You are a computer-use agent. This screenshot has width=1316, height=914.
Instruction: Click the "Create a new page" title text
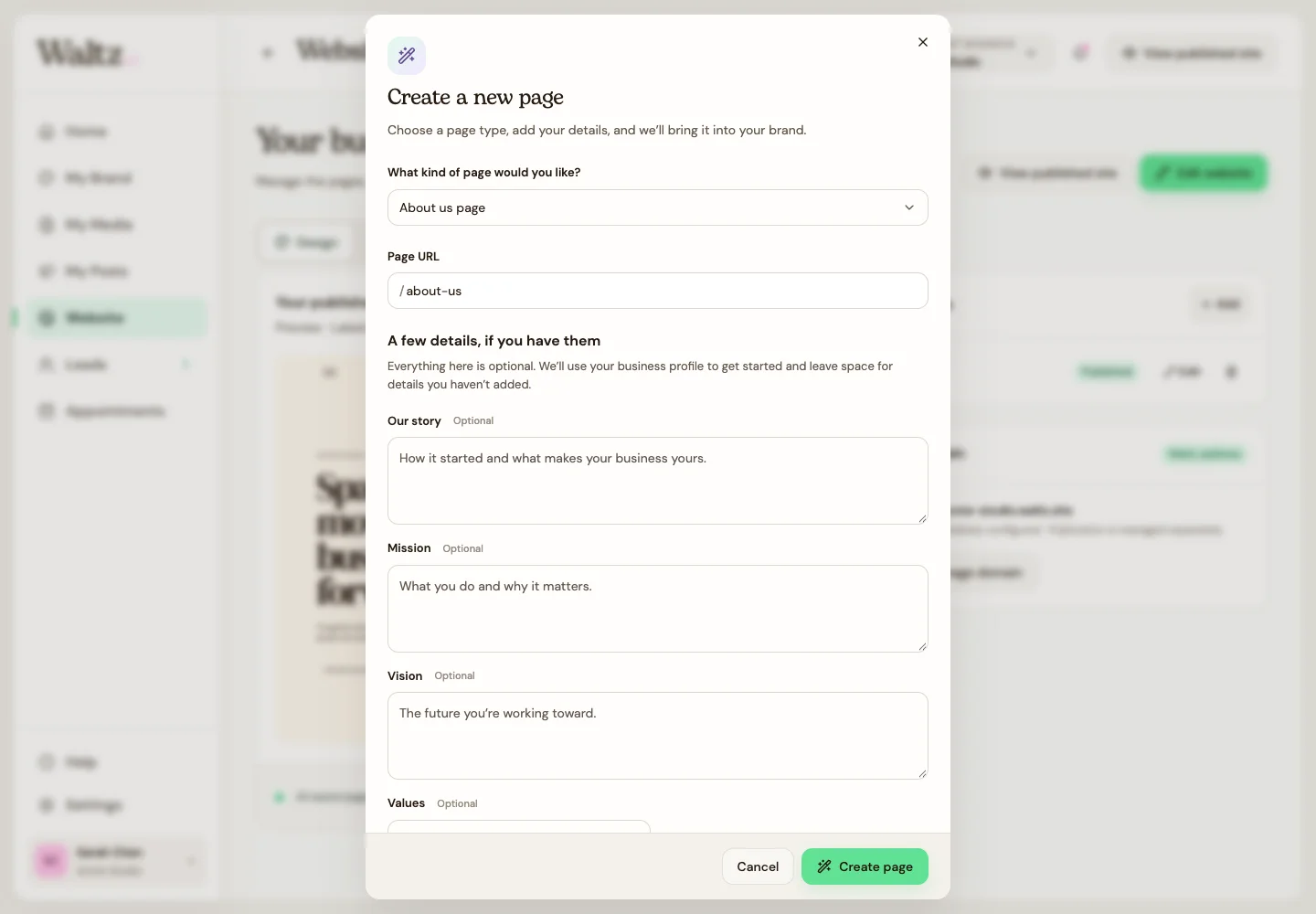coord(475,97)
